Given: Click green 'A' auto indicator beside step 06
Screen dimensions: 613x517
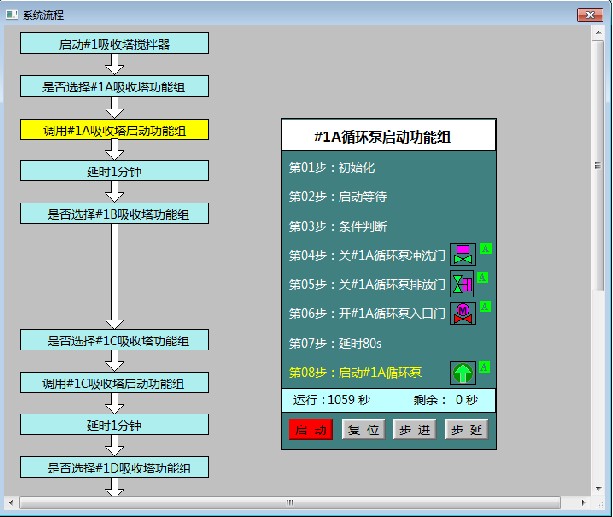Looking at the screenshot, I should pos(484,307).
